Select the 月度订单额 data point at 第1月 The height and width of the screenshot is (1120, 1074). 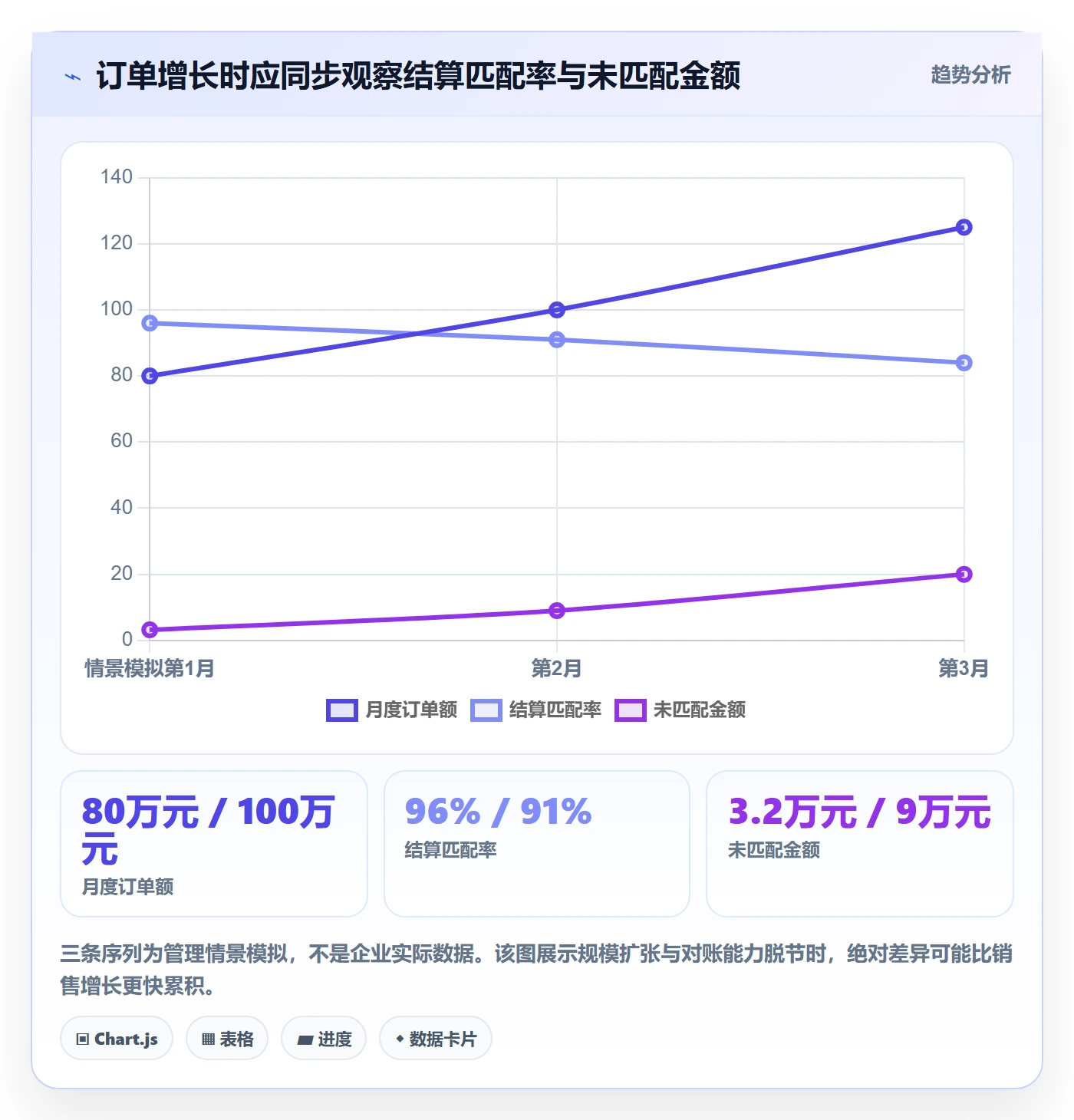pos(150,376)
